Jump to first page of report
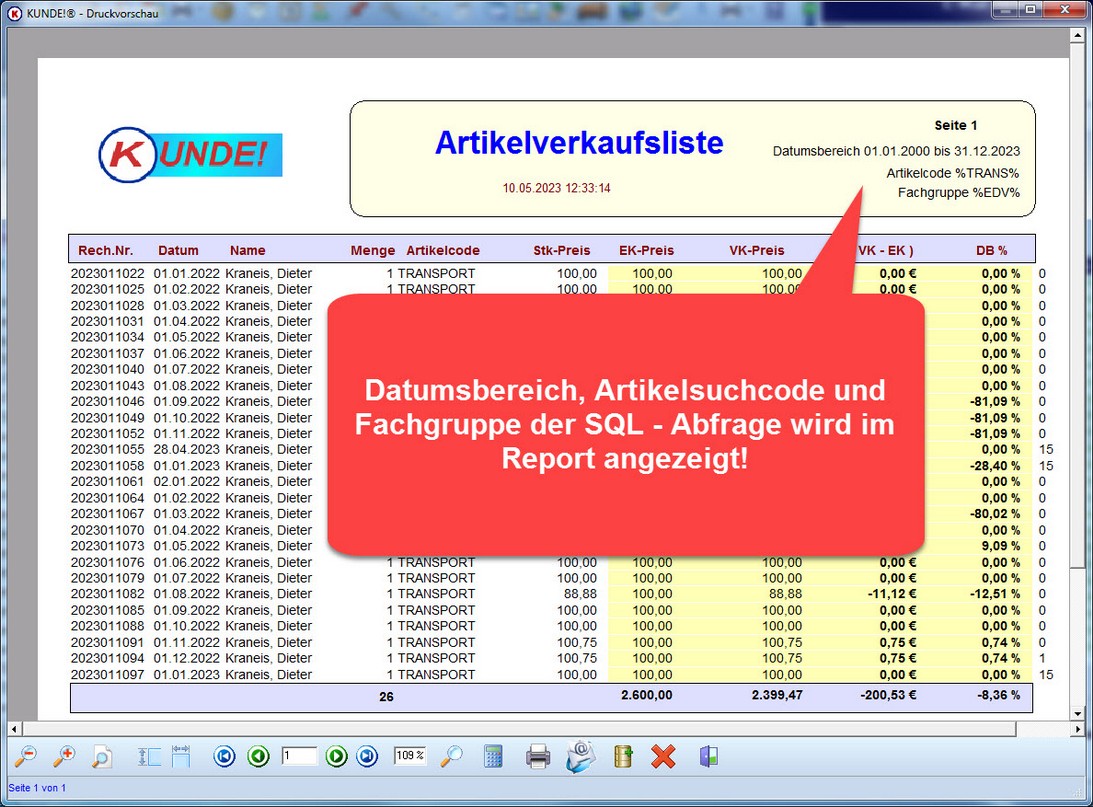 click(x=225, y=756)
